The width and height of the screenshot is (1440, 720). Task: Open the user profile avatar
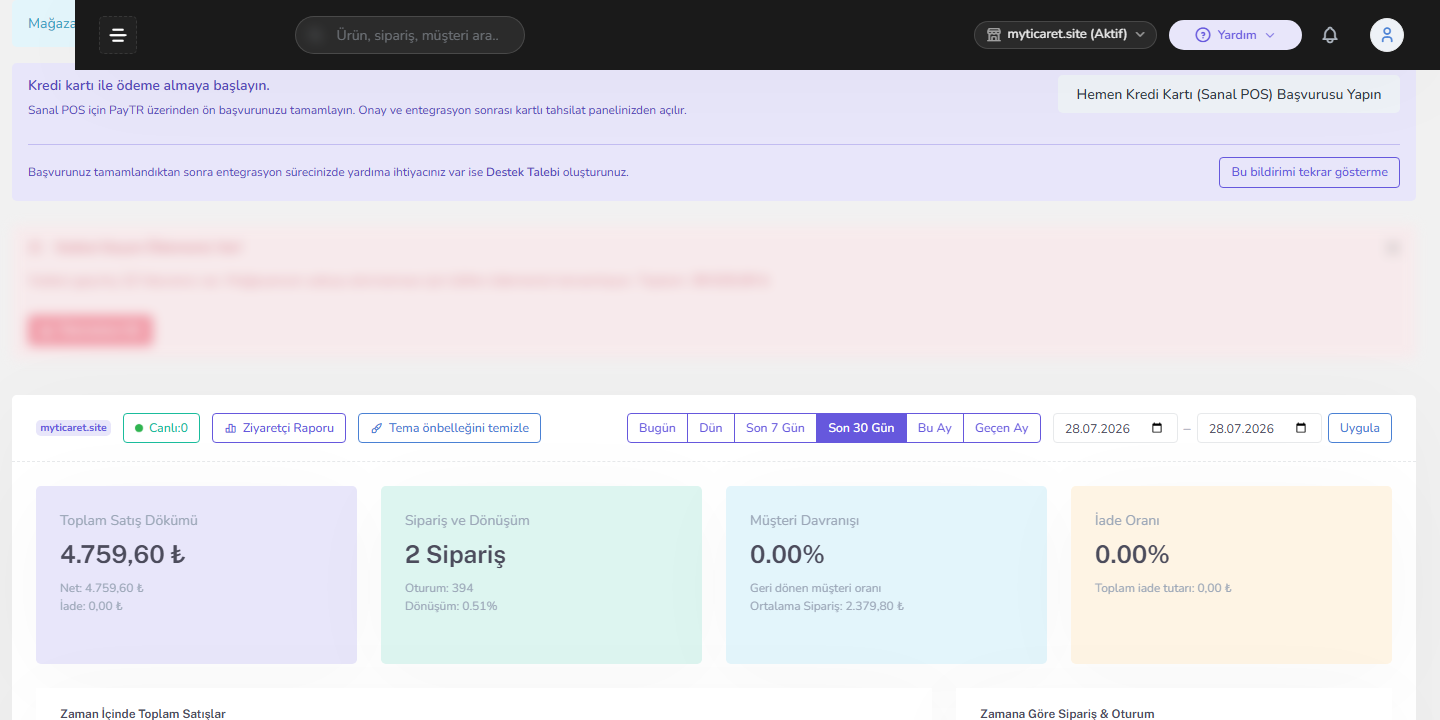(x=1387, y=35)
